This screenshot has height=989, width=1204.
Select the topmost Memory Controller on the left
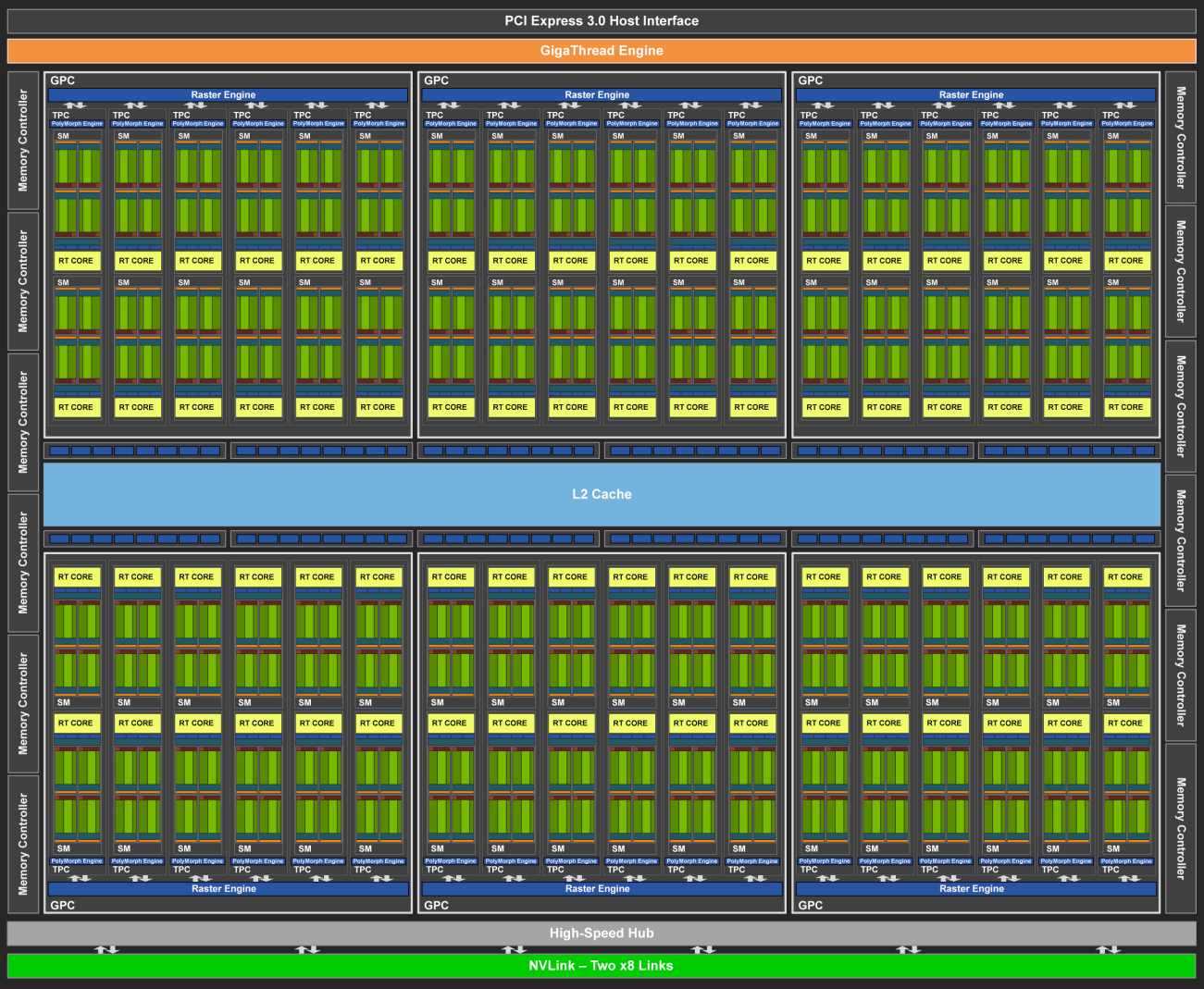[23, 141]
